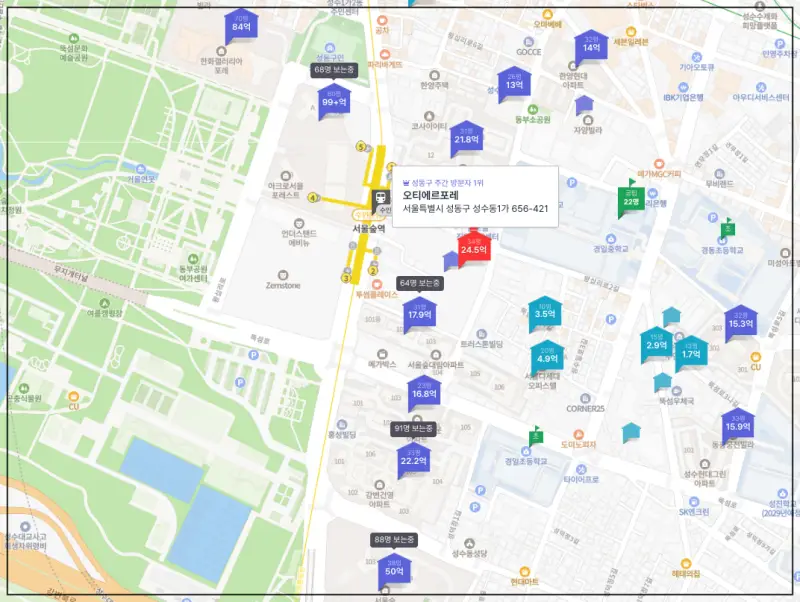Click unlabeled teal house near 도미노피자
The width and height of the screenshot is (800, 602).
(631, 432)
